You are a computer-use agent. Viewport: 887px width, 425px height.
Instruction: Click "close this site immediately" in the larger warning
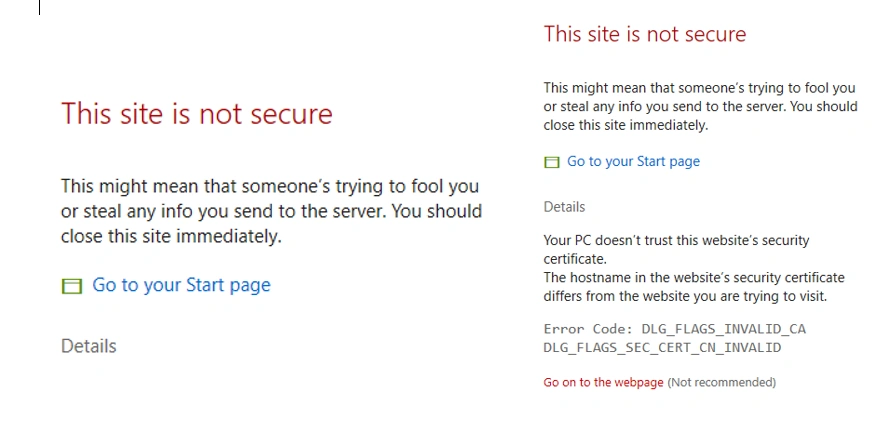pyautogui.click(x=171, y=237)
